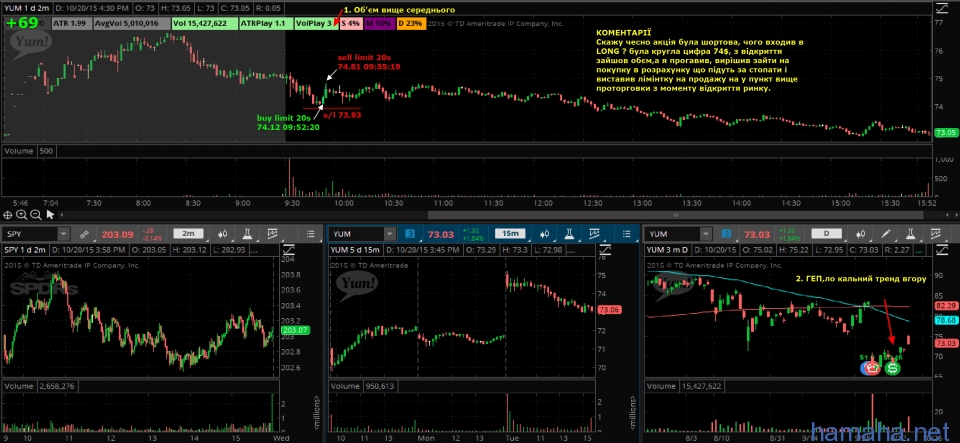This screenshot has height=443, width=960.
Task: Click blue link number 3 in YUM daily panel
Action: click(x=727, y=234)
